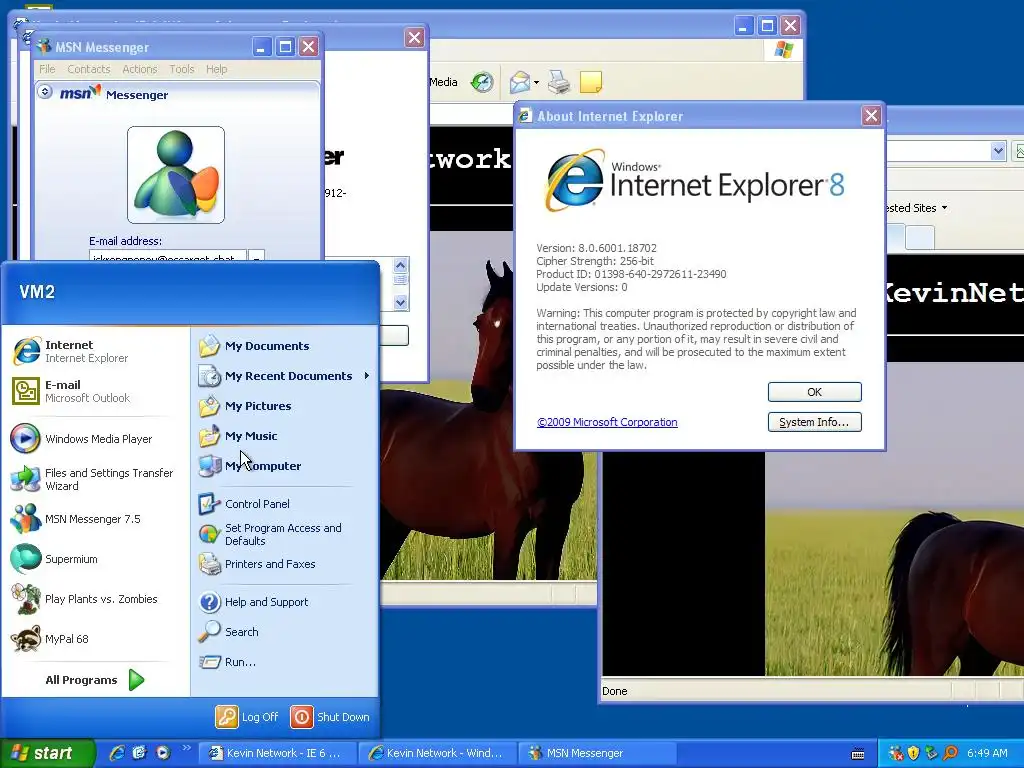Image resolution: width=1024 pixels, height=768 pixels.
Task: Open the IE 8 address bar dropdown
Action: tap(998, 152)
